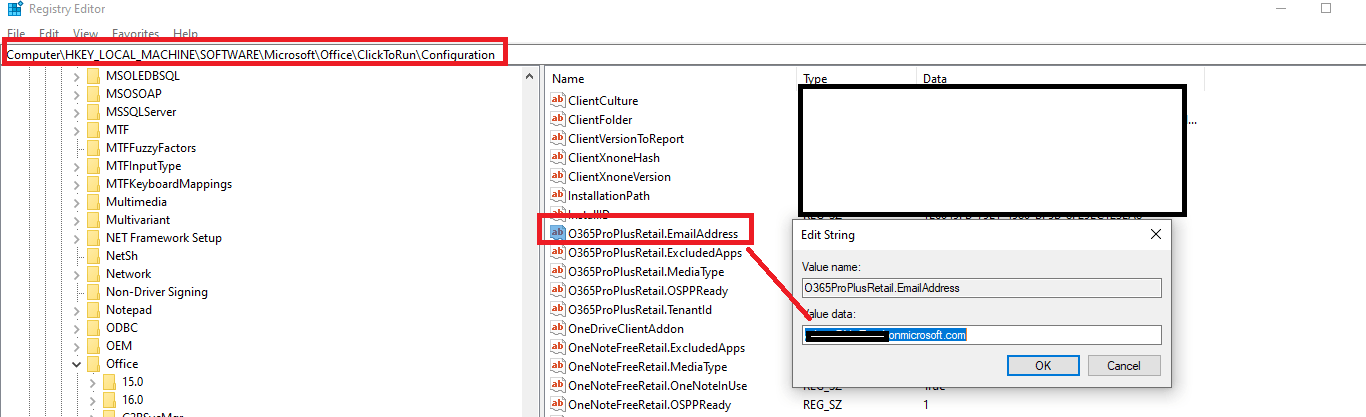
Task: Click the ODBC folder icon
Action: (94, 328)
